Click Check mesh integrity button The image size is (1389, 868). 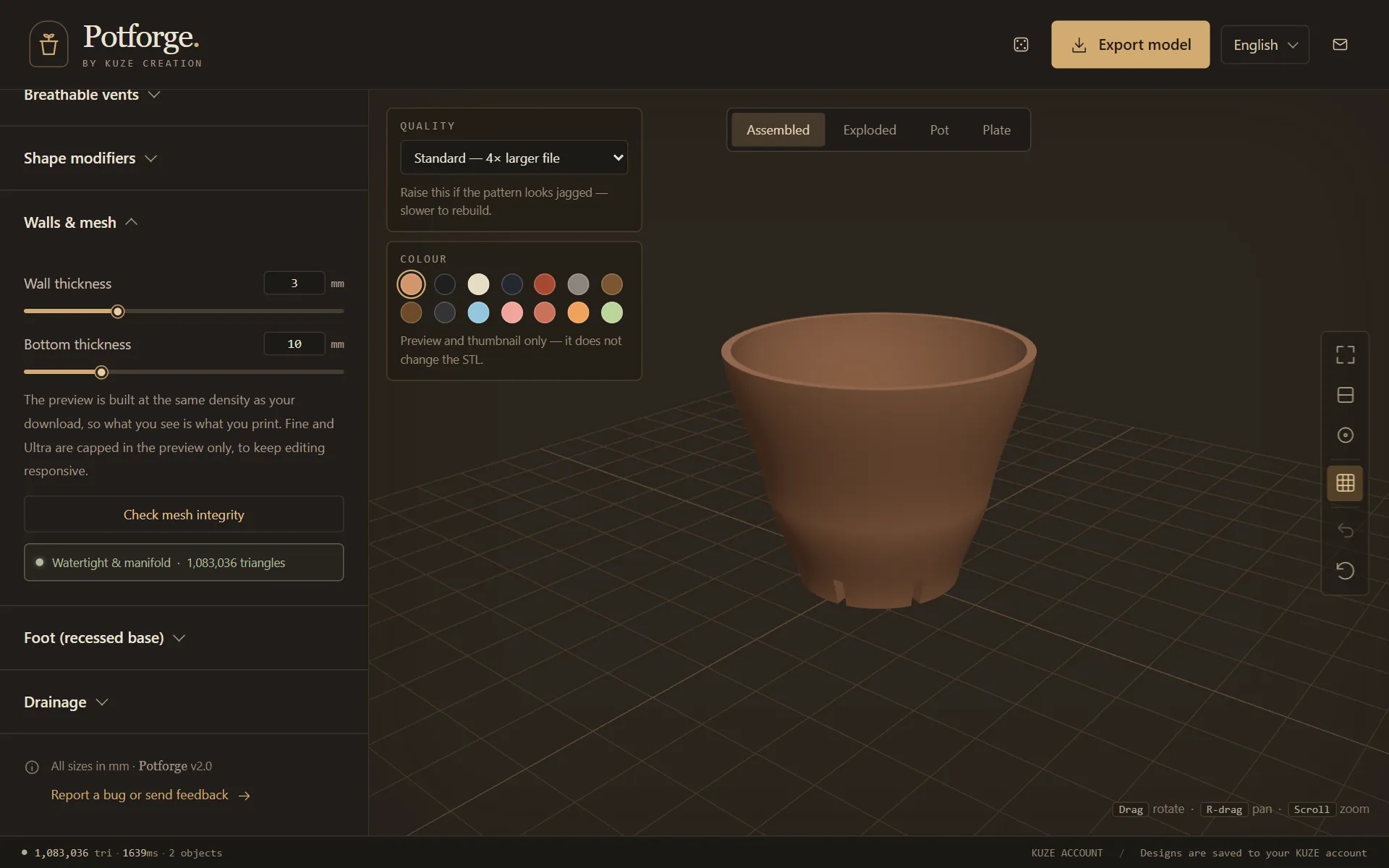click(184, 514)
